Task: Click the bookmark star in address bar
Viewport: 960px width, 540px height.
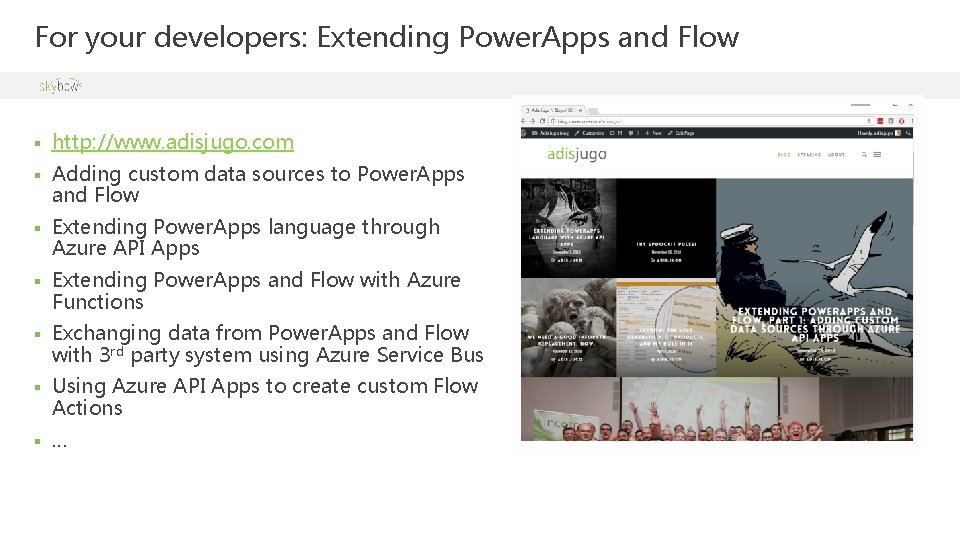Action: [x=869, y=121]
